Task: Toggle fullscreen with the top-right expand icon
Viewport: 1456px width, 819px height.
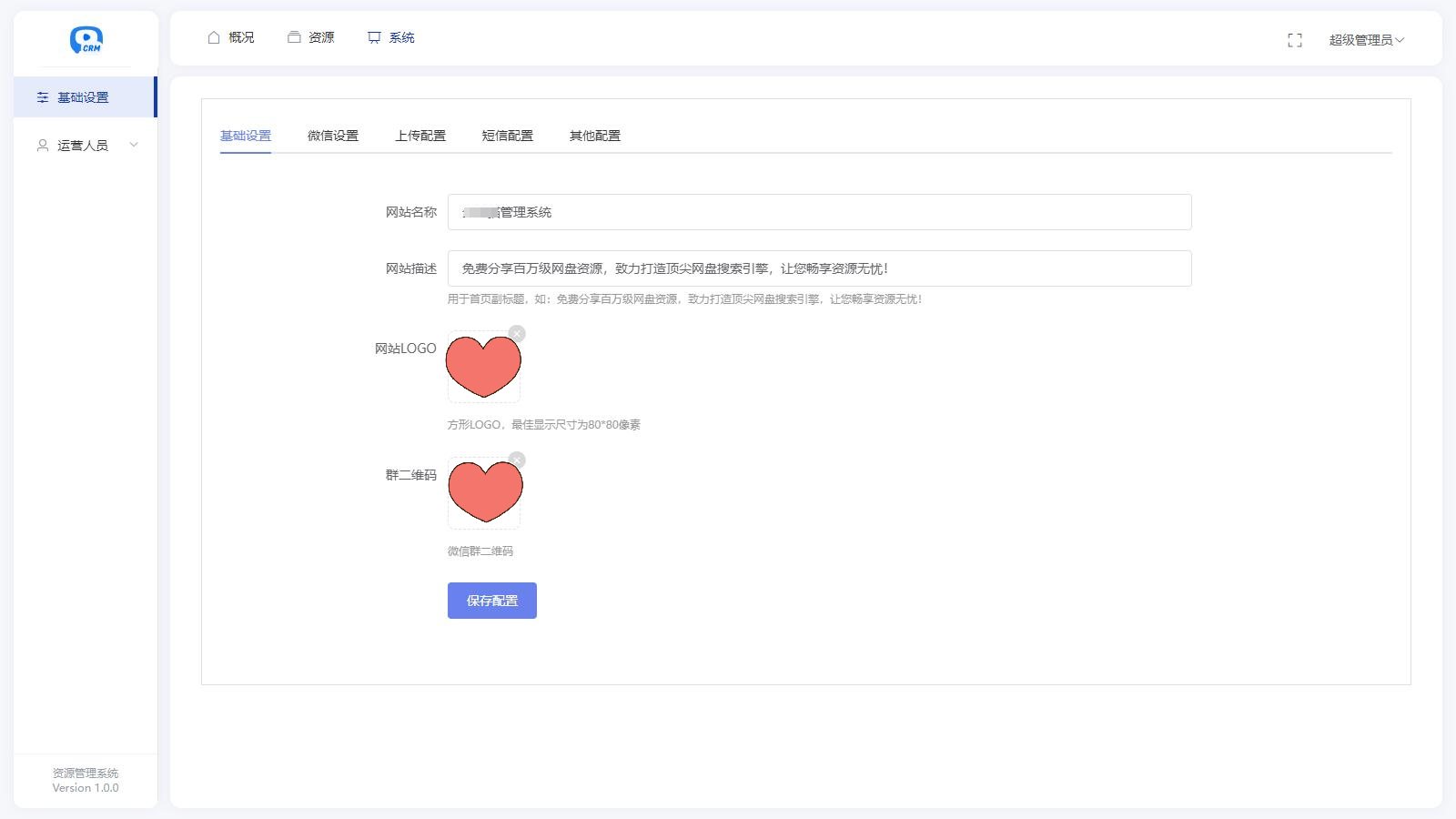Action: point(1295,40)
